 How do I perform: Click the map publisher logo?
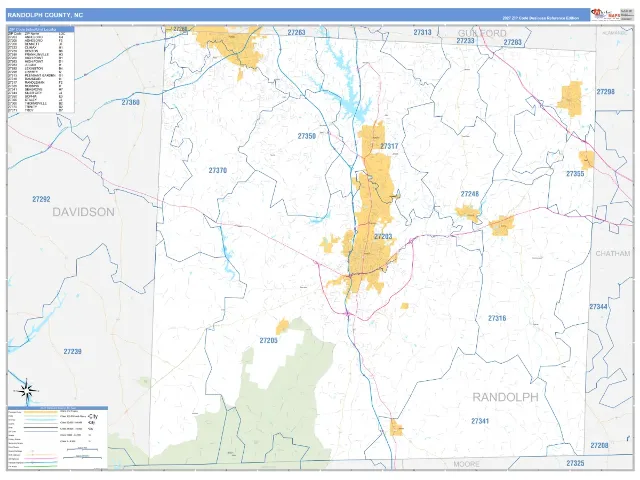[606, 15]
